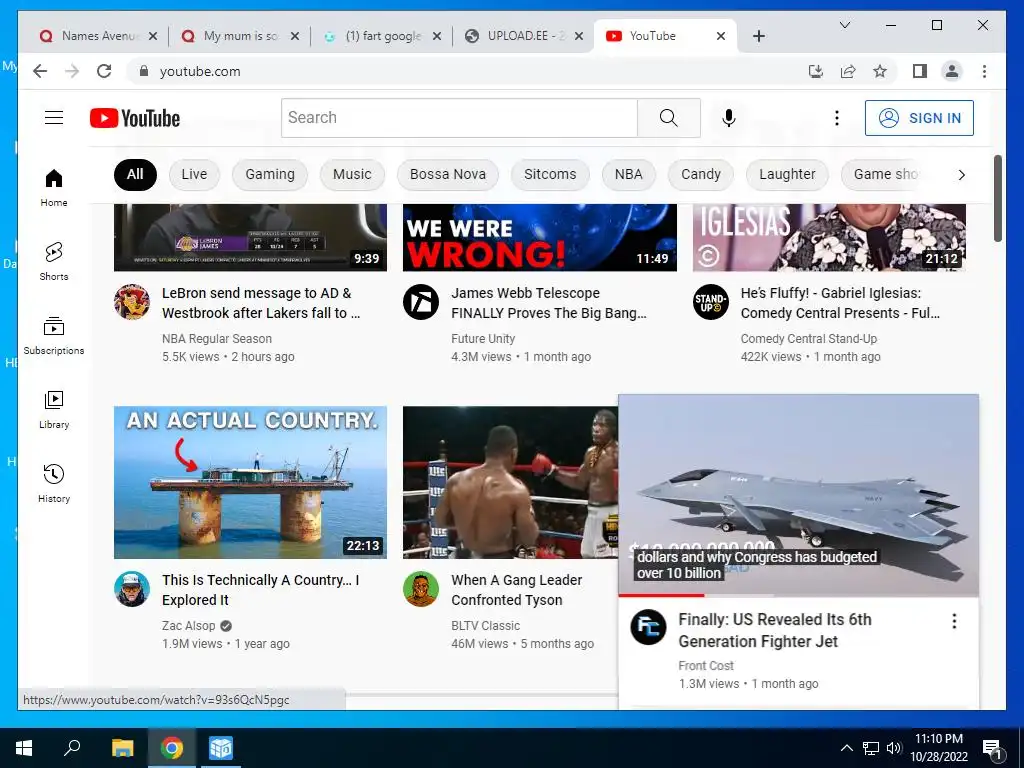Select the Laughter filter chip

tap(787, 174)
